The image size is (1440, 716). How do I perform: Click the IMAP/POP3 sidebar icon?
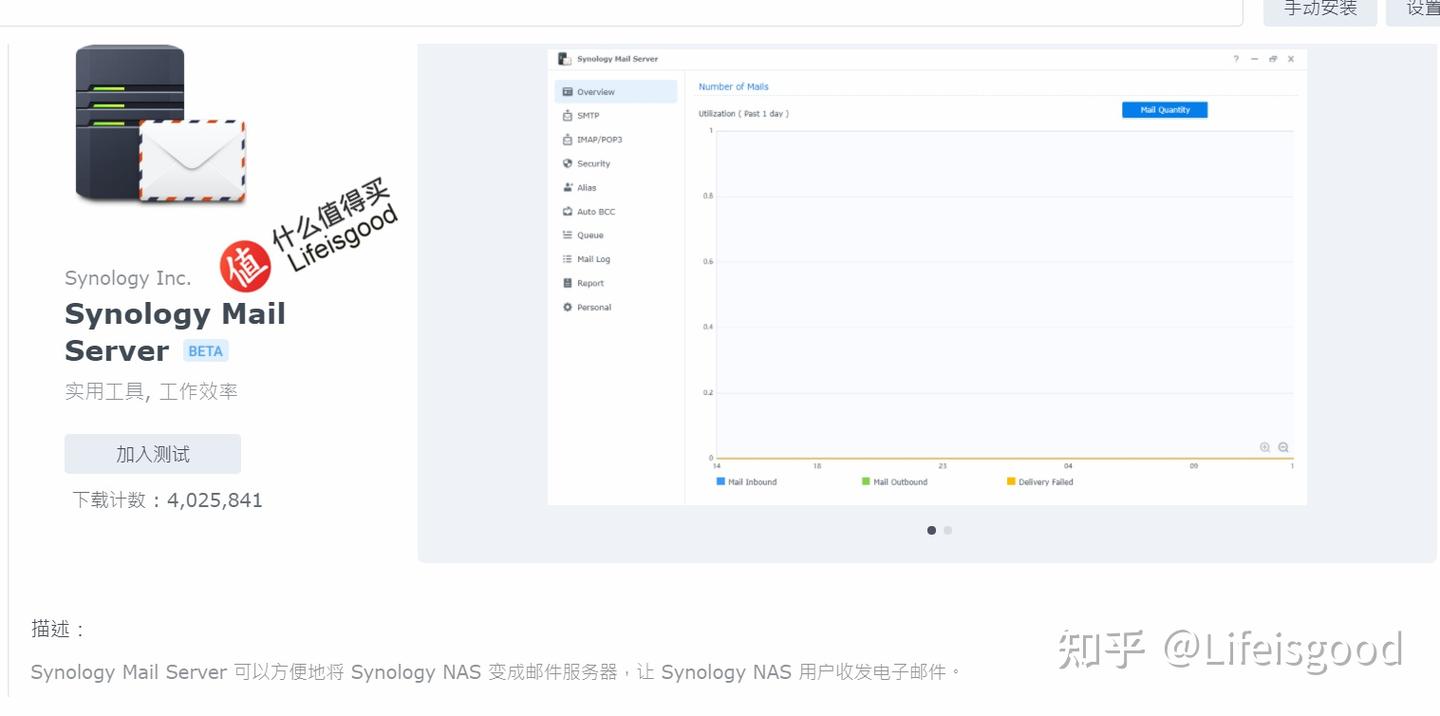[x=567, y=140]
